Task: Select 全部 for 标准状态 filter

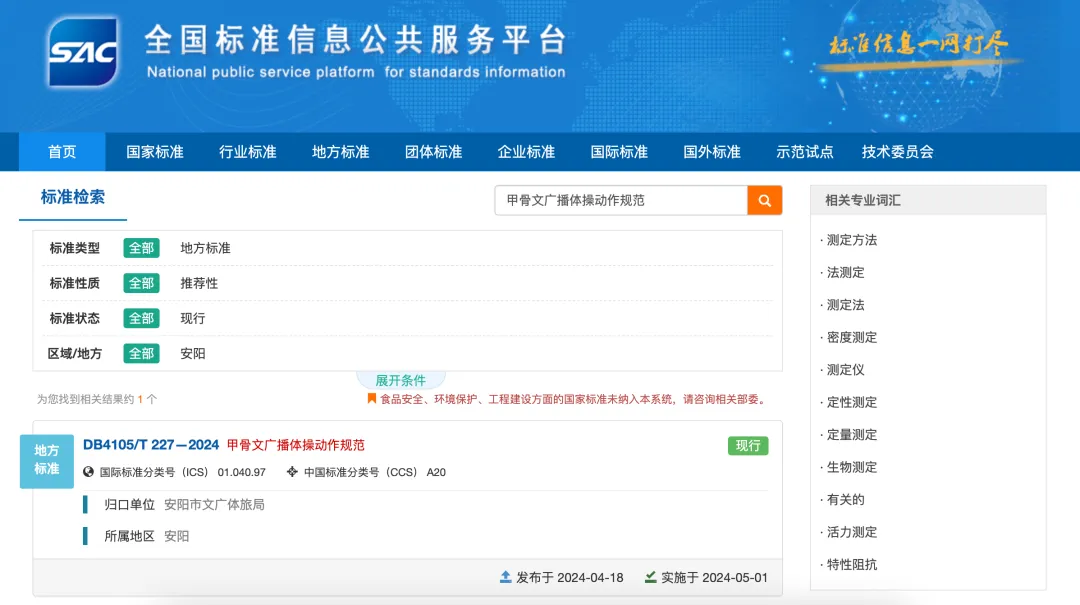Action: coord(141,318)
